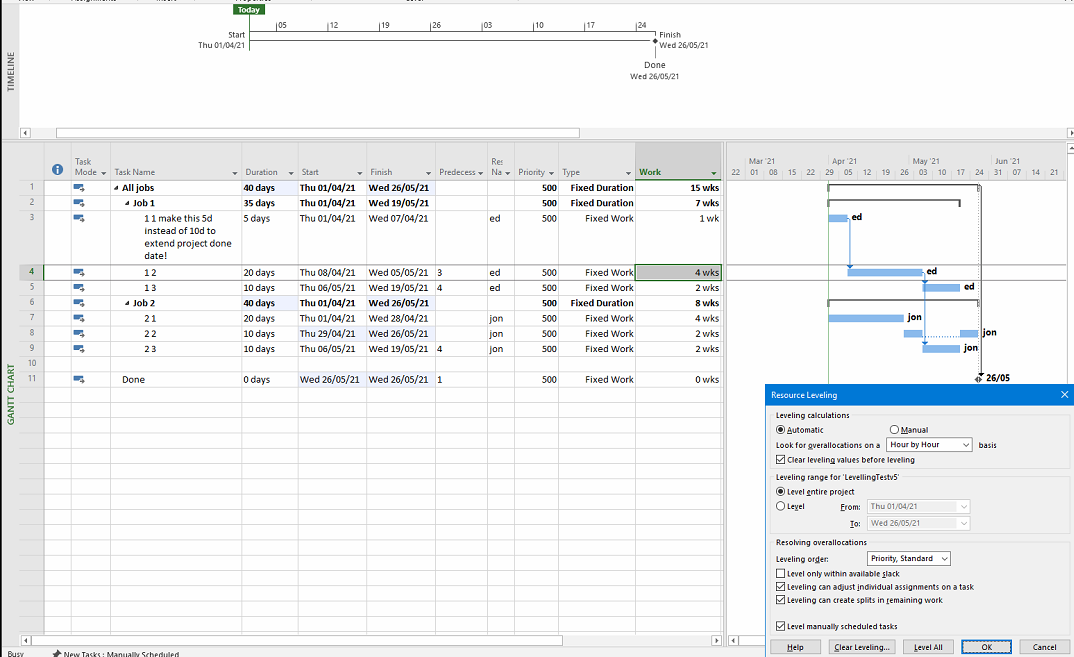Image resolution: width=1074 pixels, height=657 pixels.
Task: Enable Level only within available slack
Action: click(780, 573)
